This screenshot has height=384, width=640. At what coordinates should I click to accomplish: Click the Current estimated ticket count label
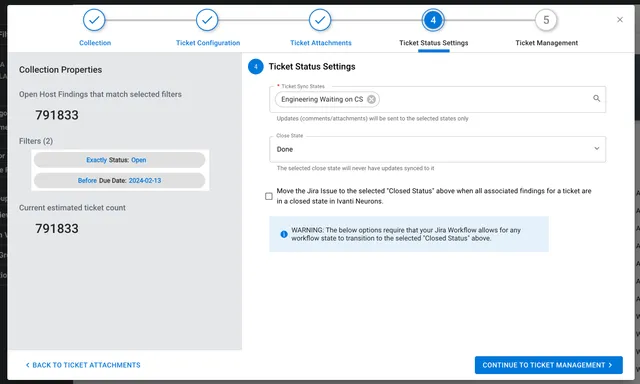(72, 208)
